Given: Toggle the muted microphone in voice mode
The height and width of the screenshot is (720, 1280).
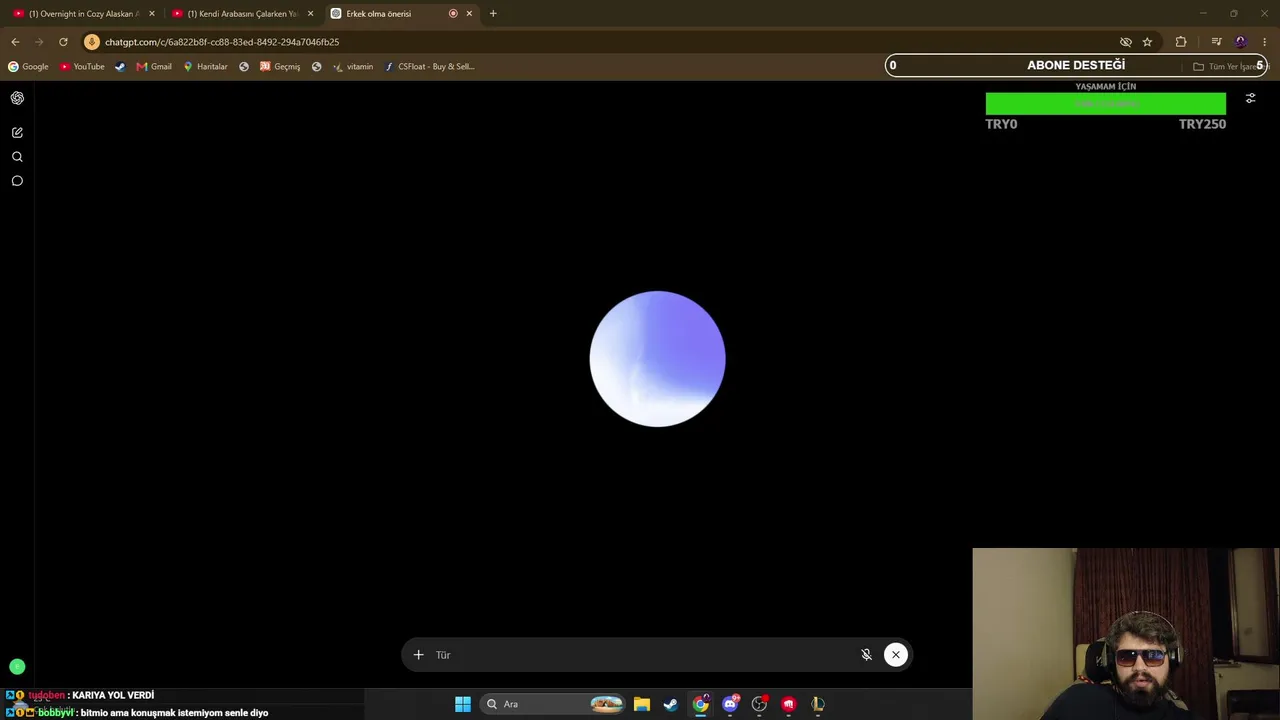Looking at the screenshot, I should pyautogui.click(x=867, y=655).
